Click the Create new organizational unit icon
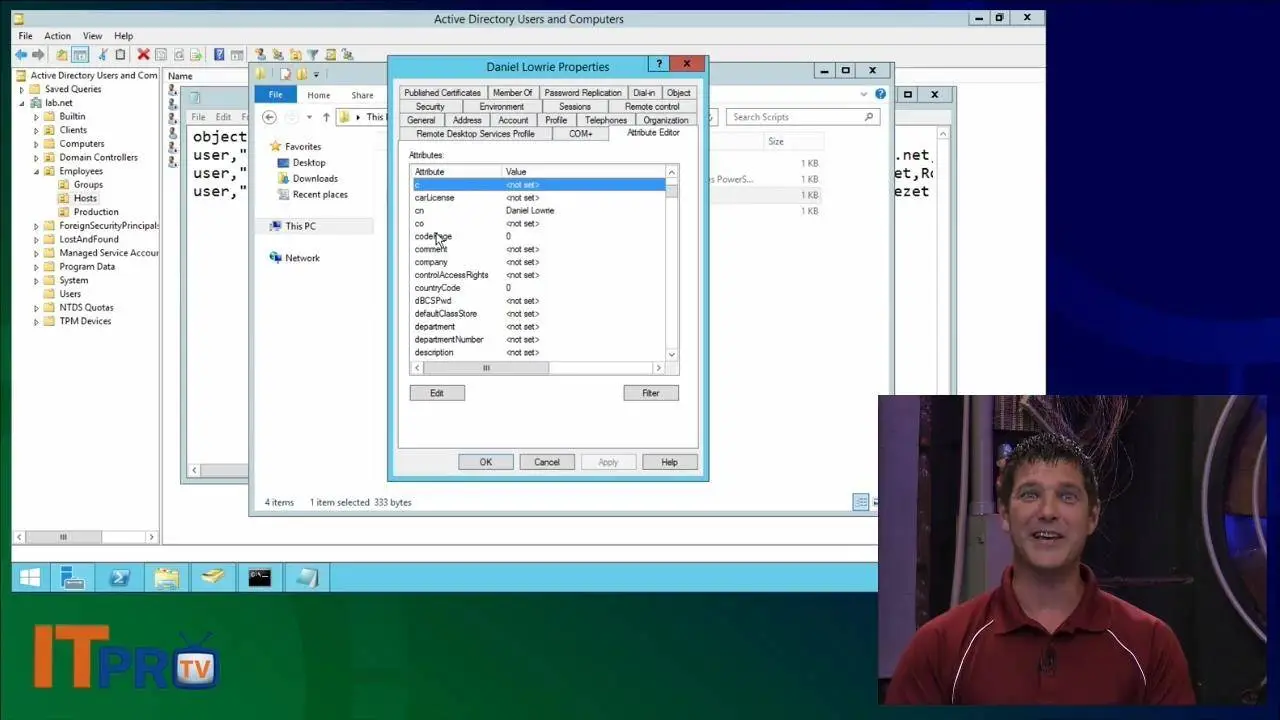This screenshot has width=1280, height=720. tap(295, 55)
